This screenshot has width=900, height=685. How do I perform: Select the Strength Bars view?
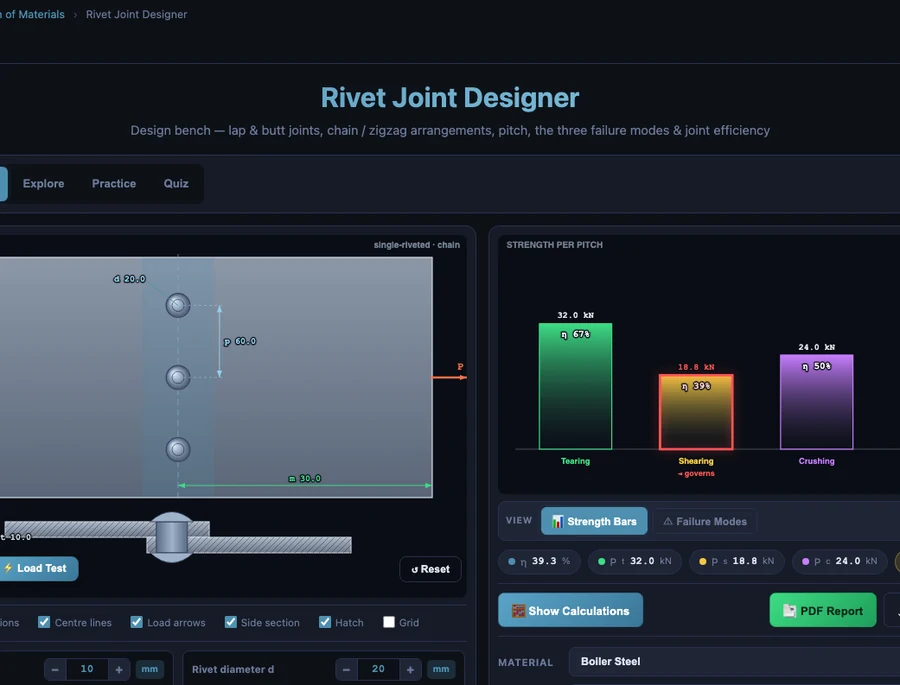tap(594, 521)
